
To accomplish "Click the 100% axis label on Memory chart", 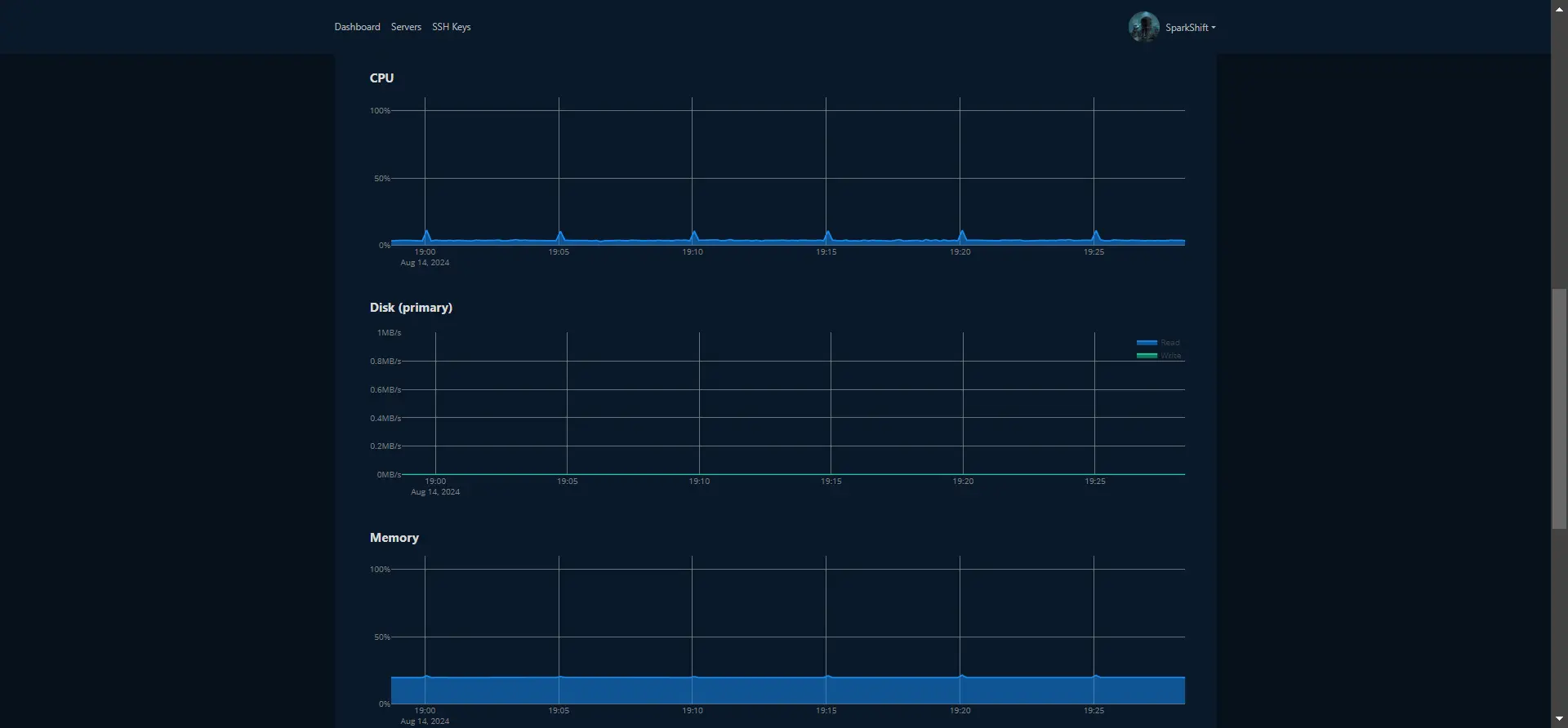I will (x=380, y=570).
